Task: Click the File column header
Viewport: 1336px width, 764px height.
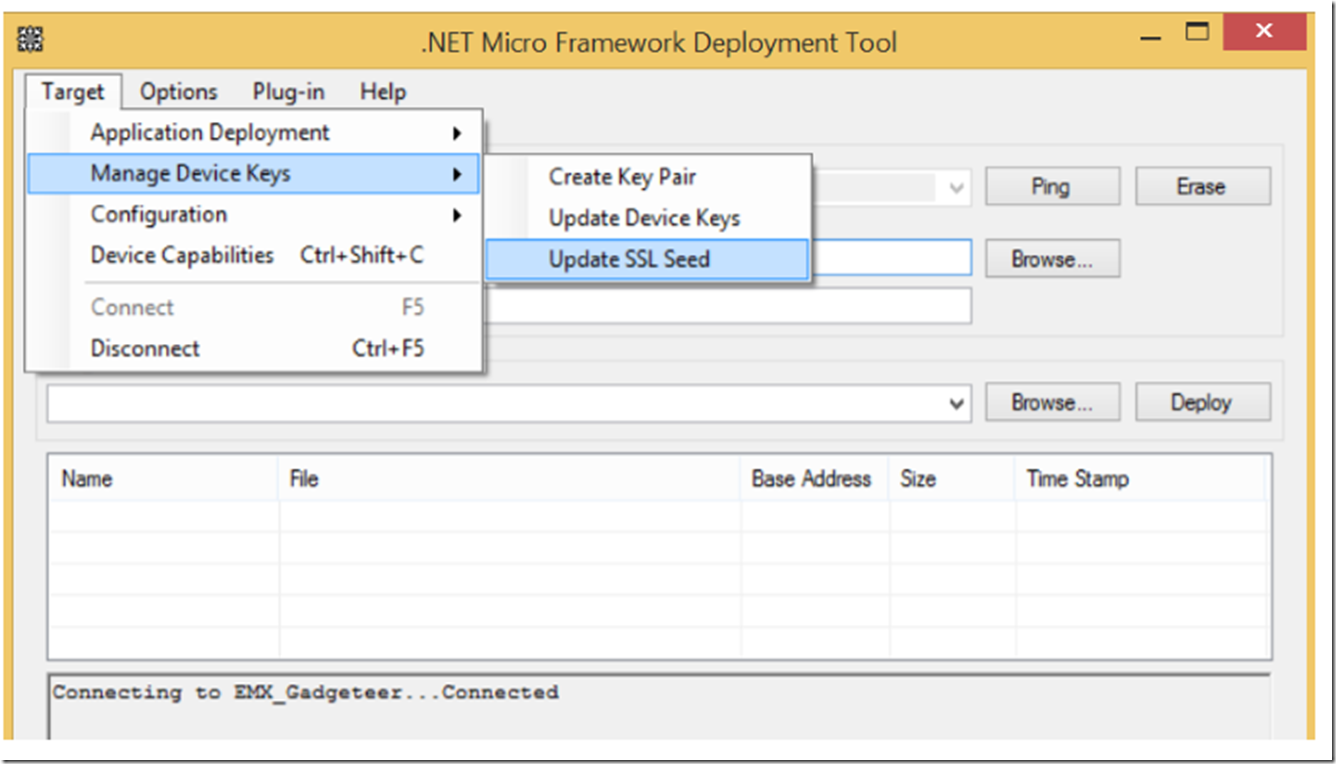Action: coord(510,479)
